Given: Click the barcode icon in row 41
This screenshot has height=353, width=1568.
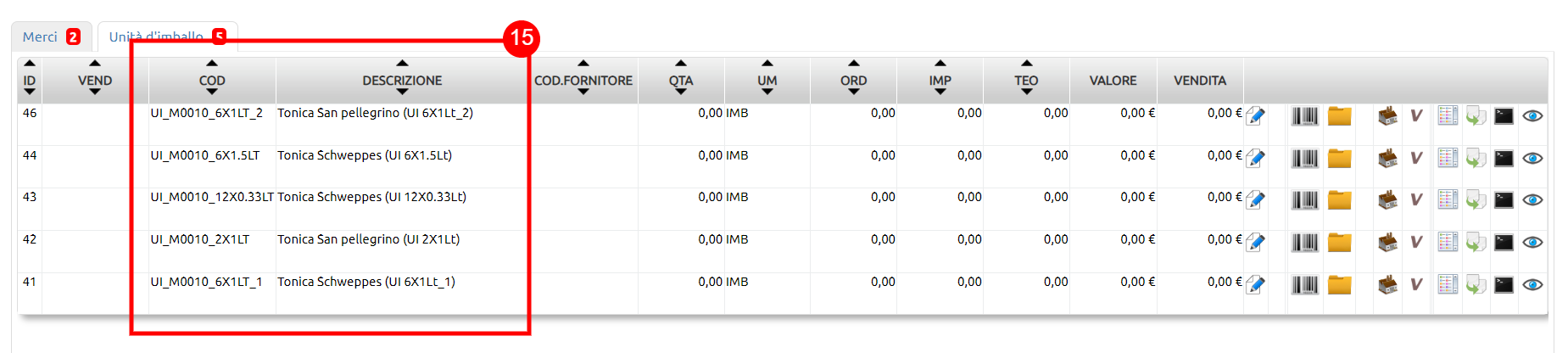Looking at the screenshot, I should pos(1304,285).
